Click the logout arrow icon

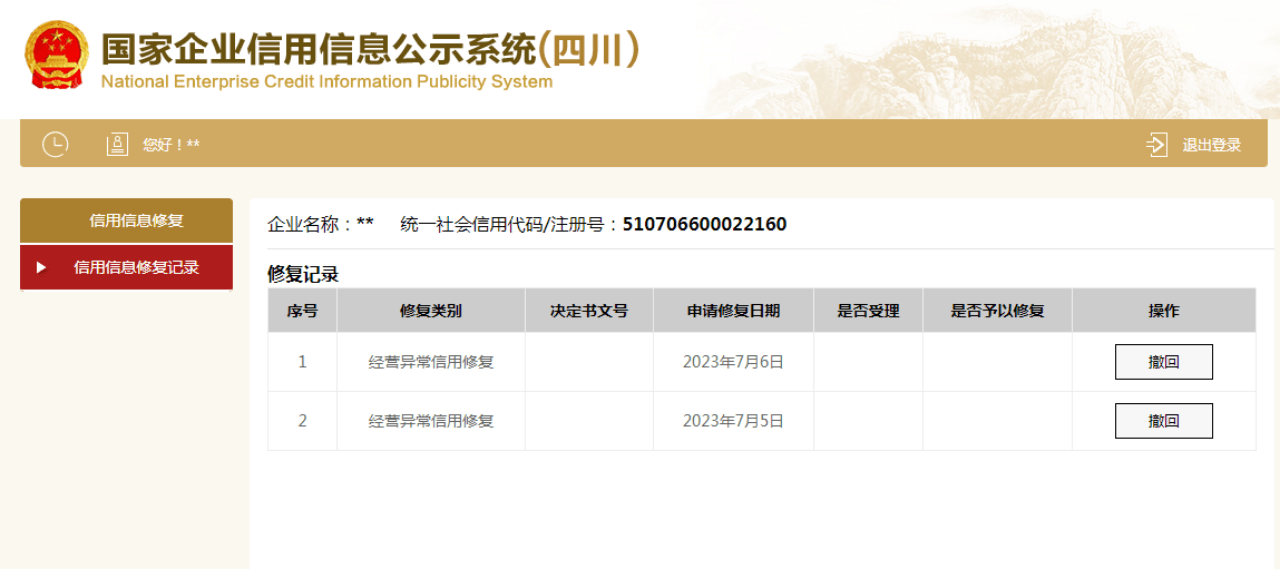tap(1157, 145)
